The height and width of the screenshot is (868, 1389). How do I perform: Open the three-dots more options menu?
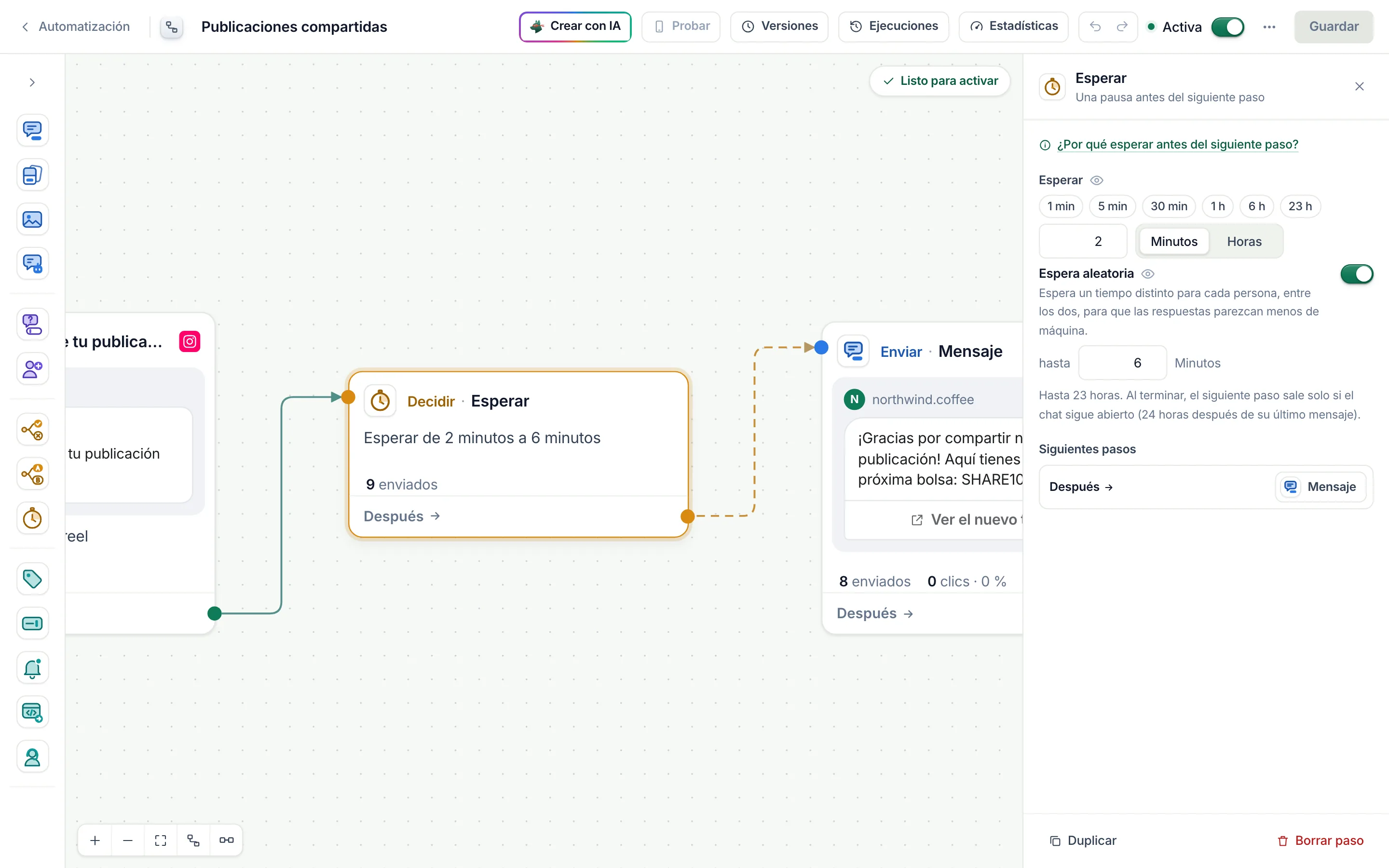click(x=1269, y=27)
